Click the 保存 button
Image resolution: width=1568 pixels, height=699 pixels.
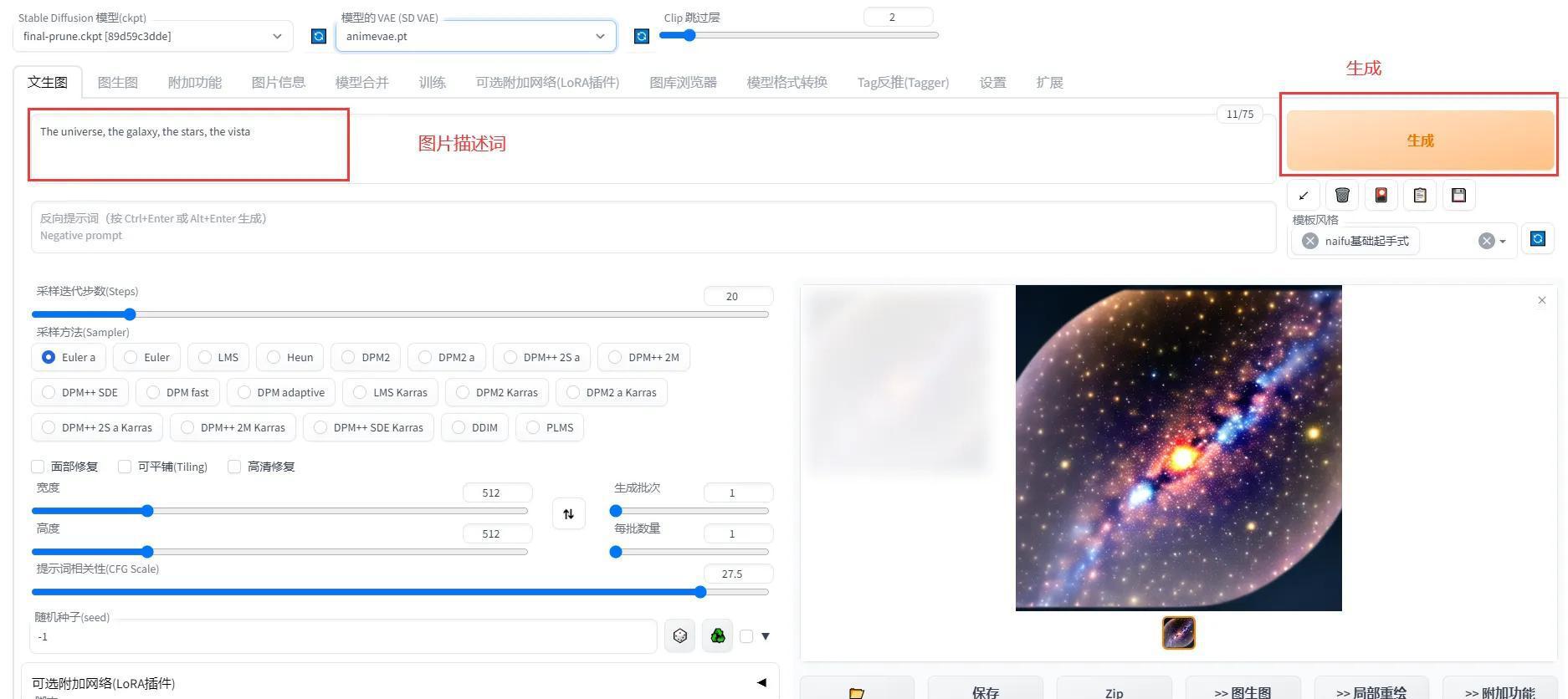tap(985, 690)
